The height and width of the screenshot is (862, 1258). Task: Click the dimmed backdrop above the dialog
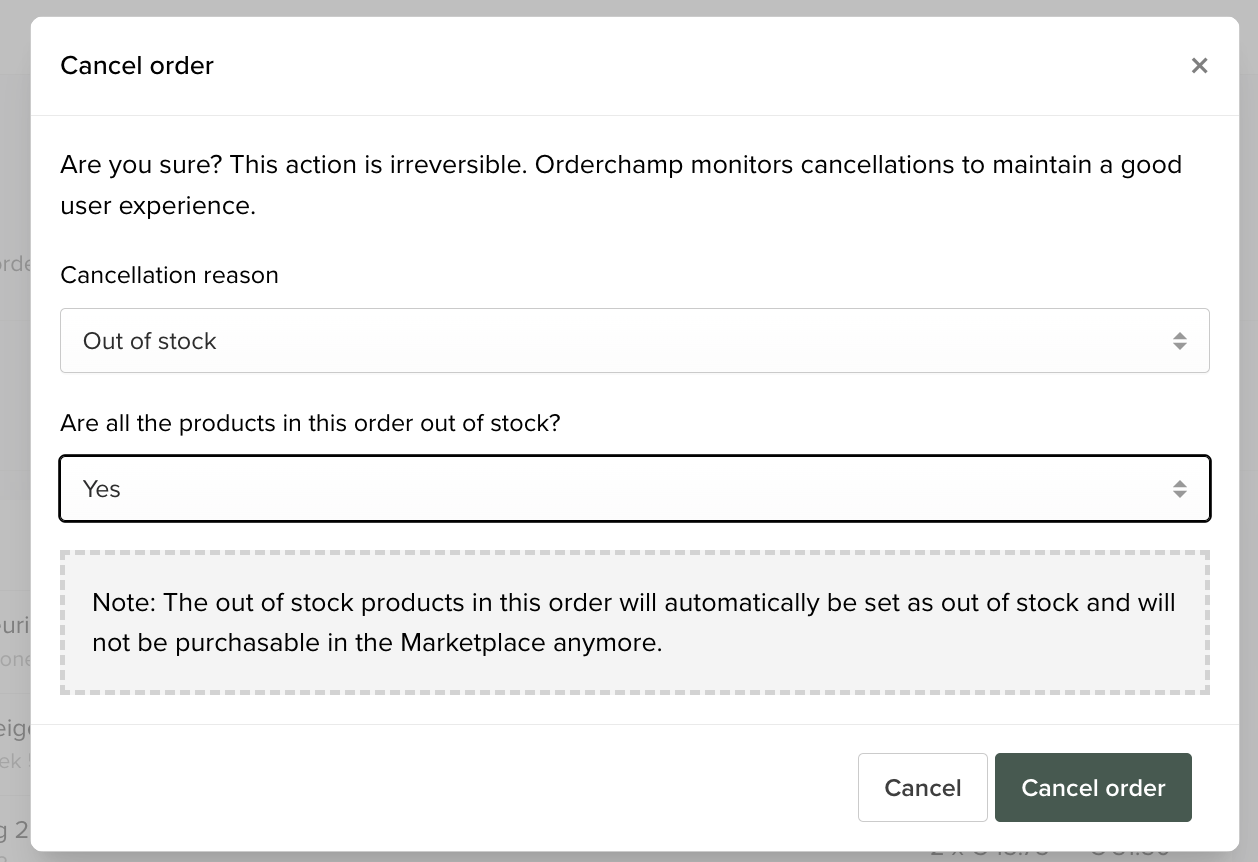pyautogui.click(x=629, y=7)
